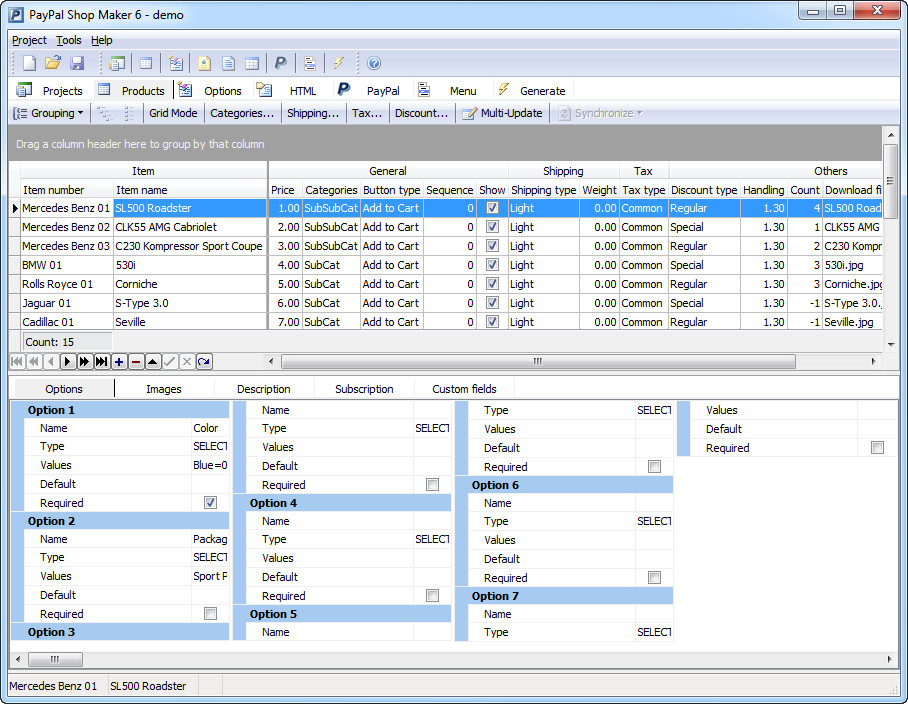Open the Grouping dropdown
The image size is (908, 704).
[x=50, y=113]
